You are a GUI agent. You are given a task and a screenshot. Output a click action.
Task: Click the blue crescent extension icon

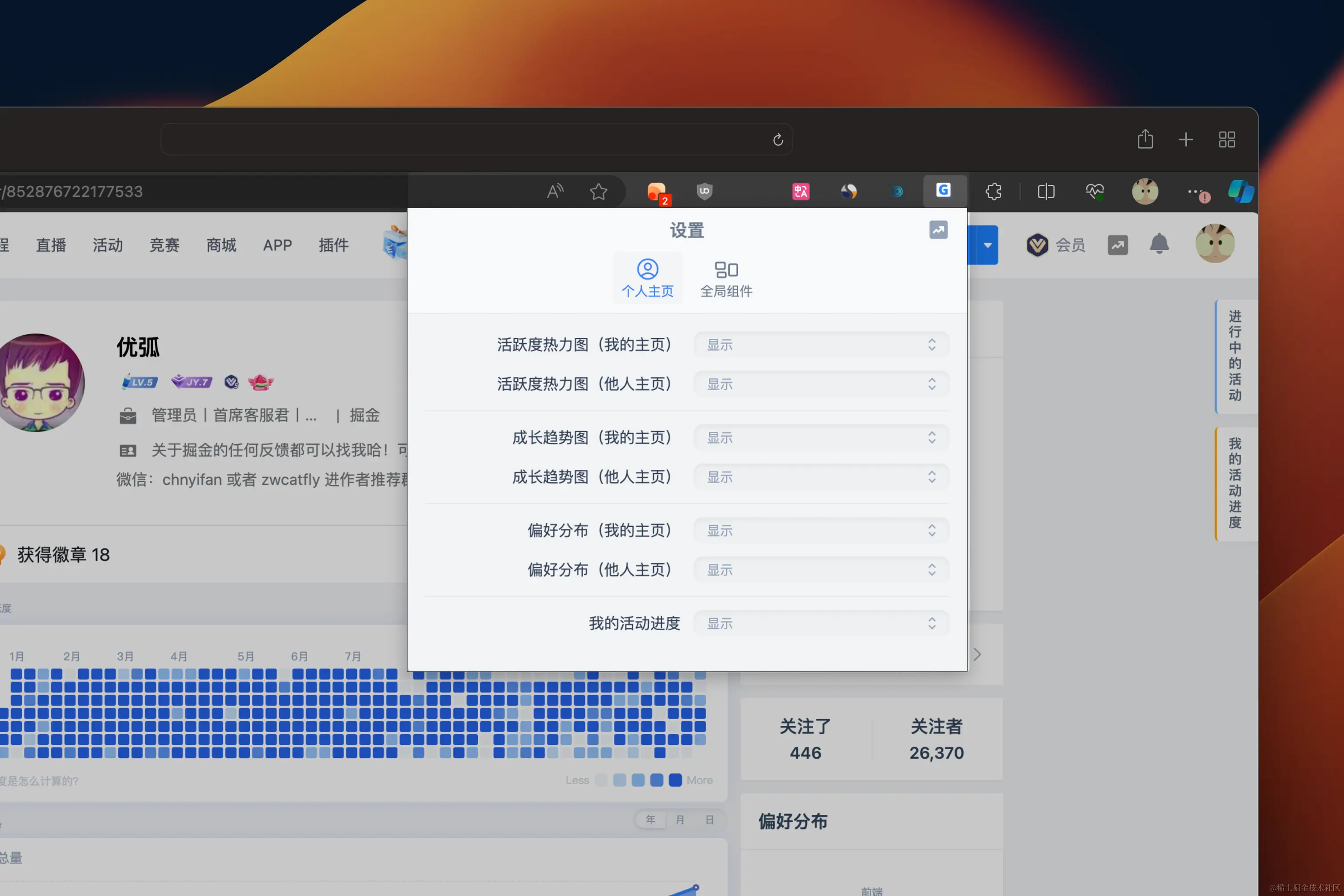click(897, 192)
